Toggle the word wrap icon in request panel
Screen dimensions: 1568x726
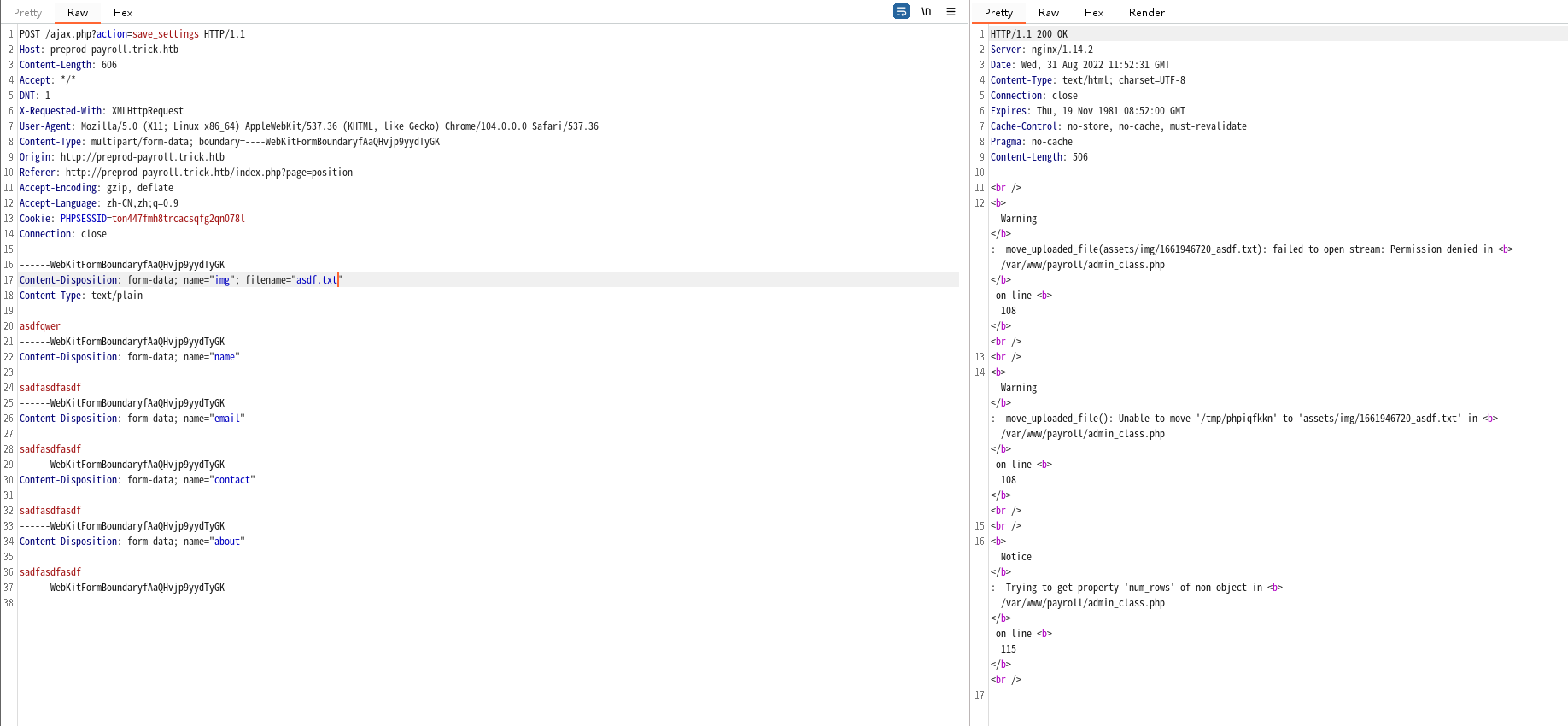[x=901, y=11]
